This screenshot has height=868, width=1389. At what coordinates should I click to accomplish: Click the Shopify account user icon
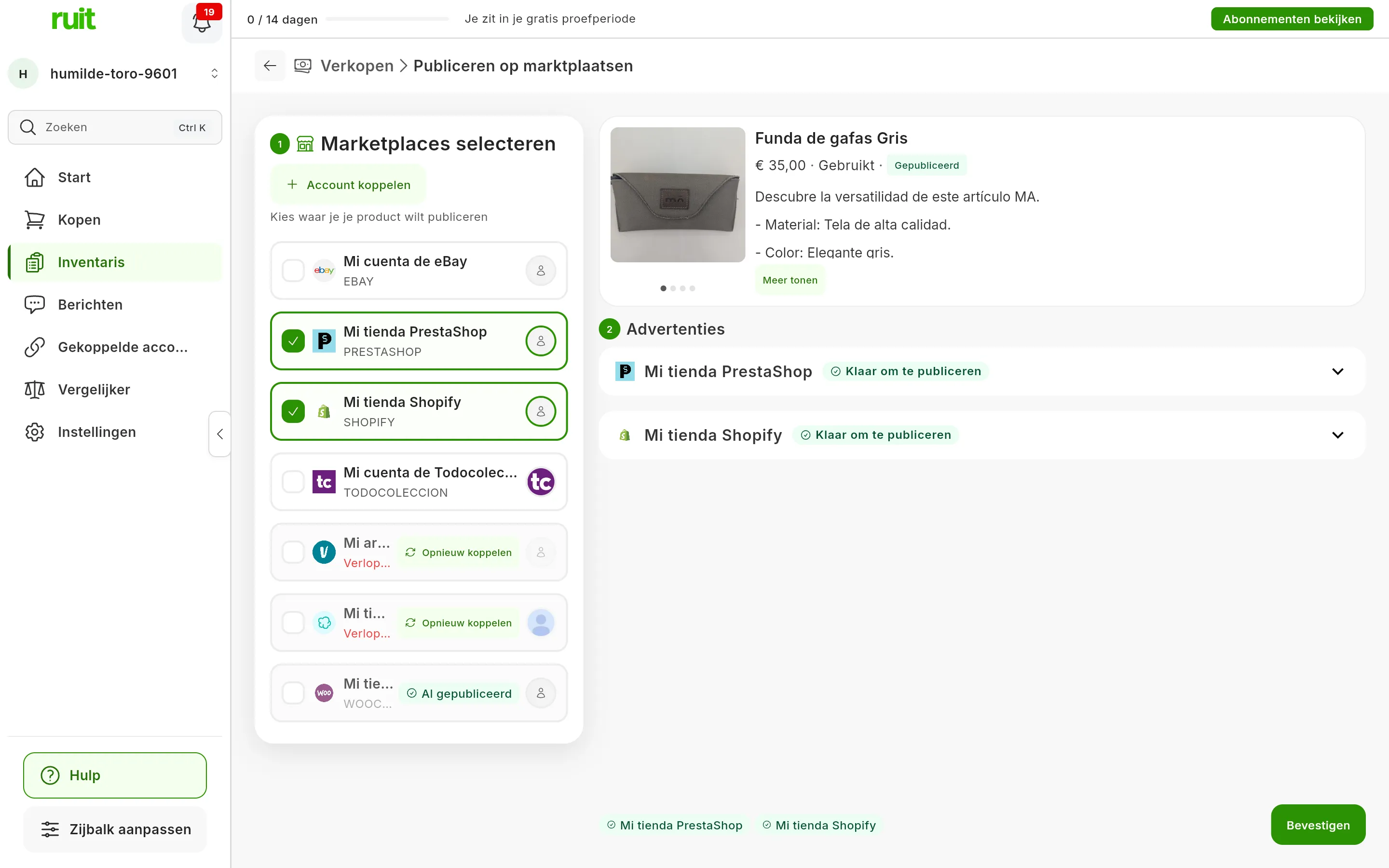pos(541,412)
